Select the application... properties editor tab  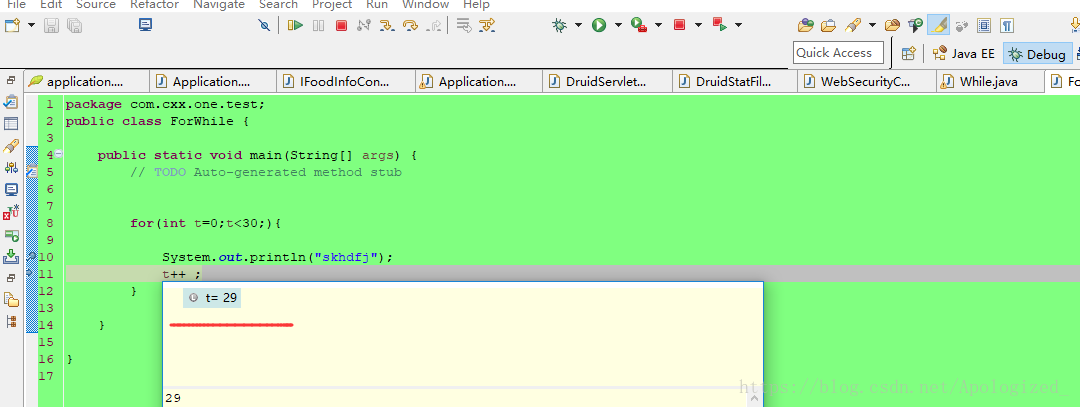(x=85, y=81)
